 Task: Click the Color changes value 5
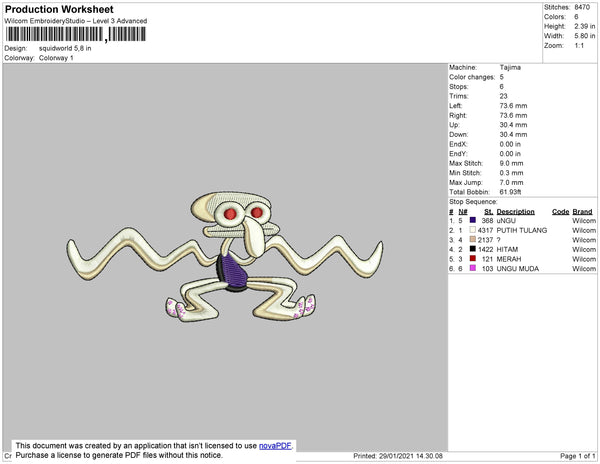(x=502, y=77)
